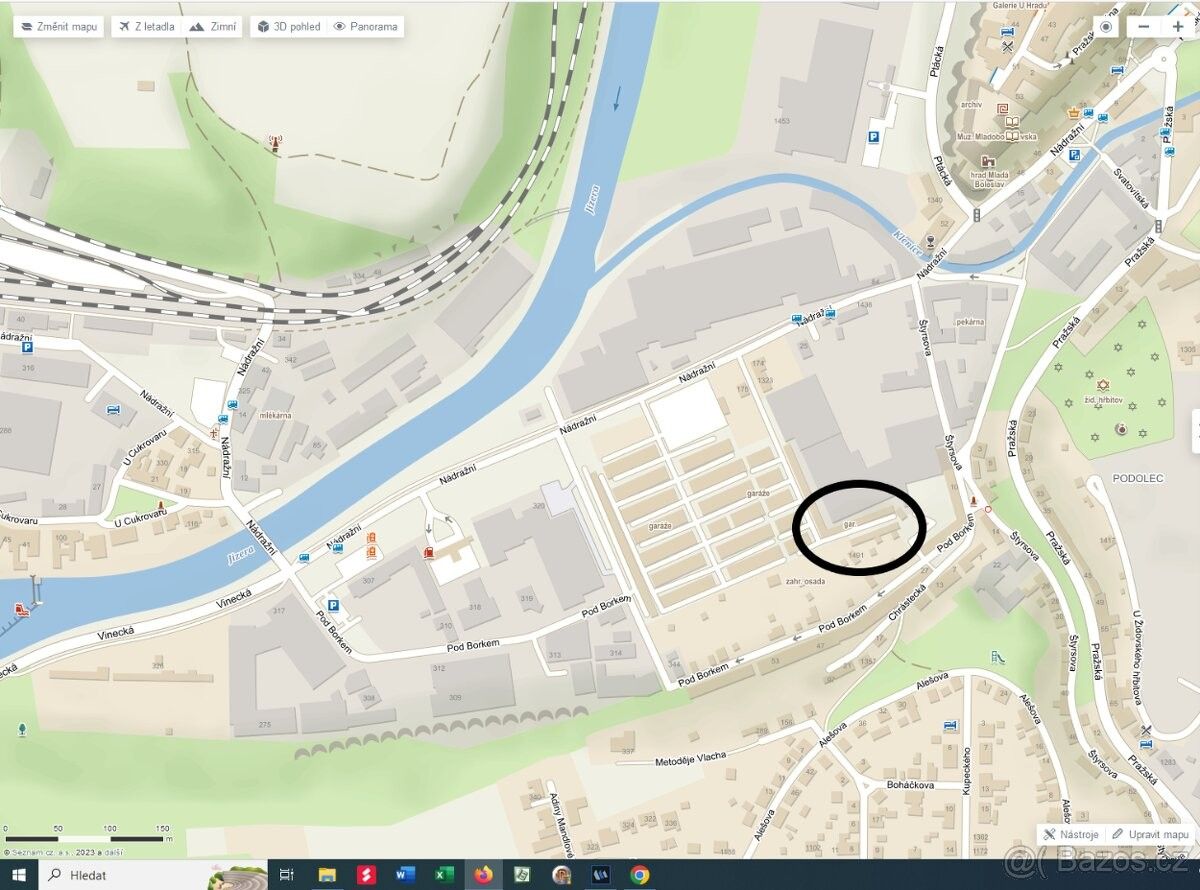Click the hrad Mladá Boleslav castle icon

(x=988, y=161)
